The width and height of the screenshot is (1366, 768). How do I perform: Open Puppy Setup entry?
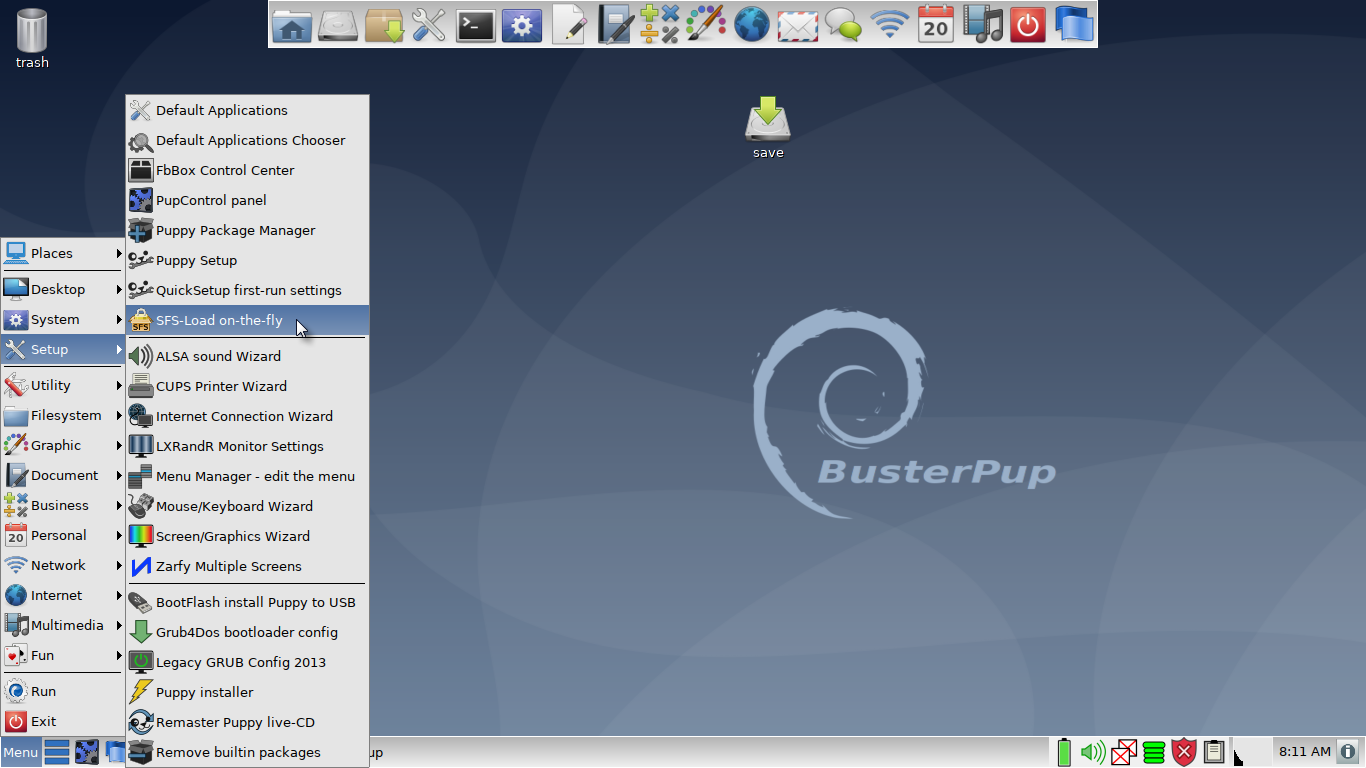tap(247, 260)
